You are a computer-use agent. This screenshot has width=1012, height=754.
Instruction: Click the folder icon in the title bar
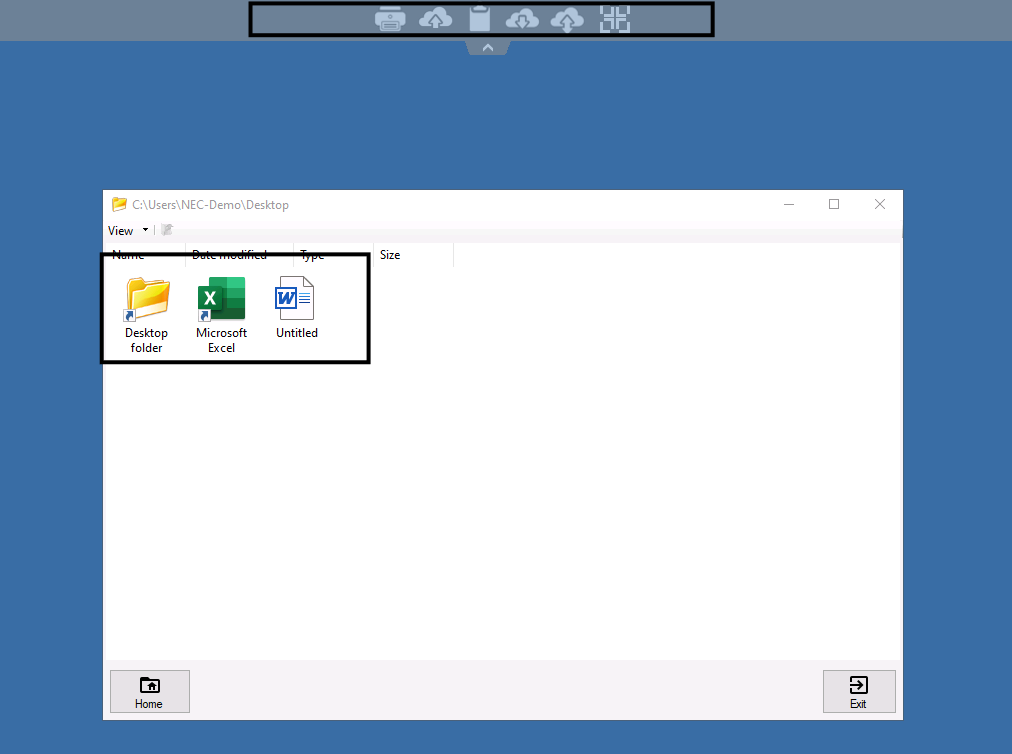point(120,204)
